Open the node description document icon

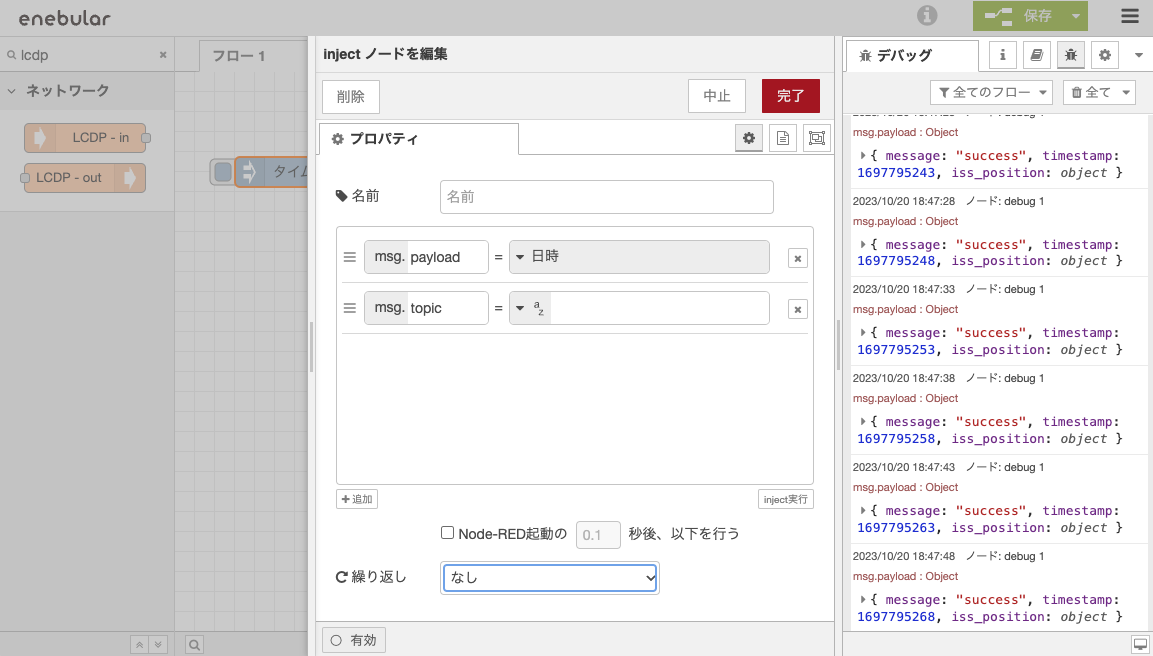[783, 139]
